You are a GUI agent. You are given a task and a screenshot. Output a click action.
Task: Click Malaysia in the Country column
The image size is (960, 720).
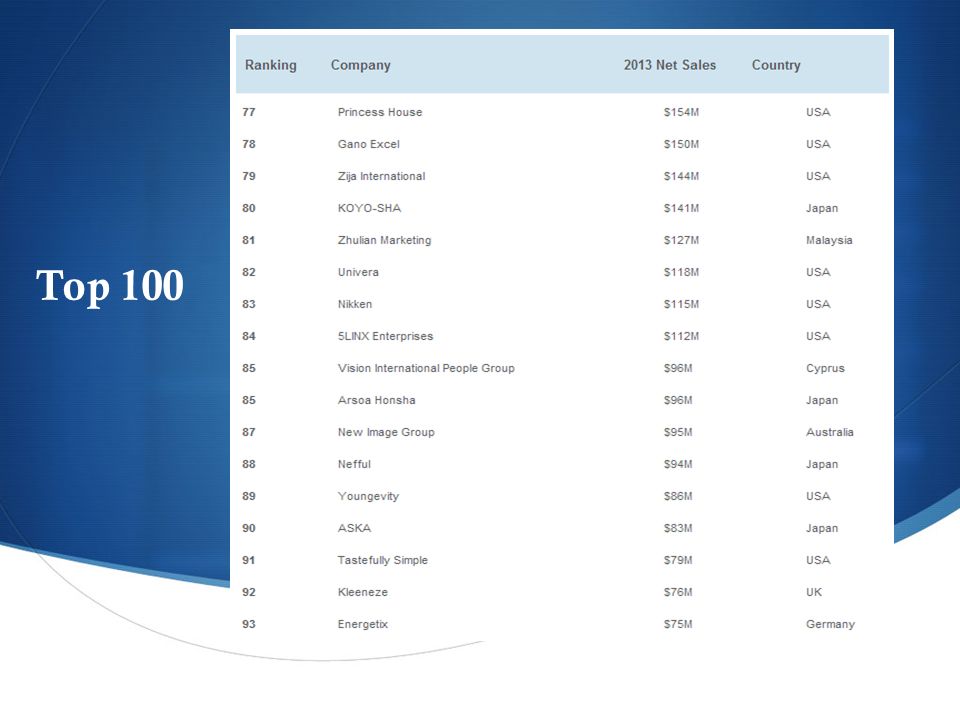pos(829,240)
